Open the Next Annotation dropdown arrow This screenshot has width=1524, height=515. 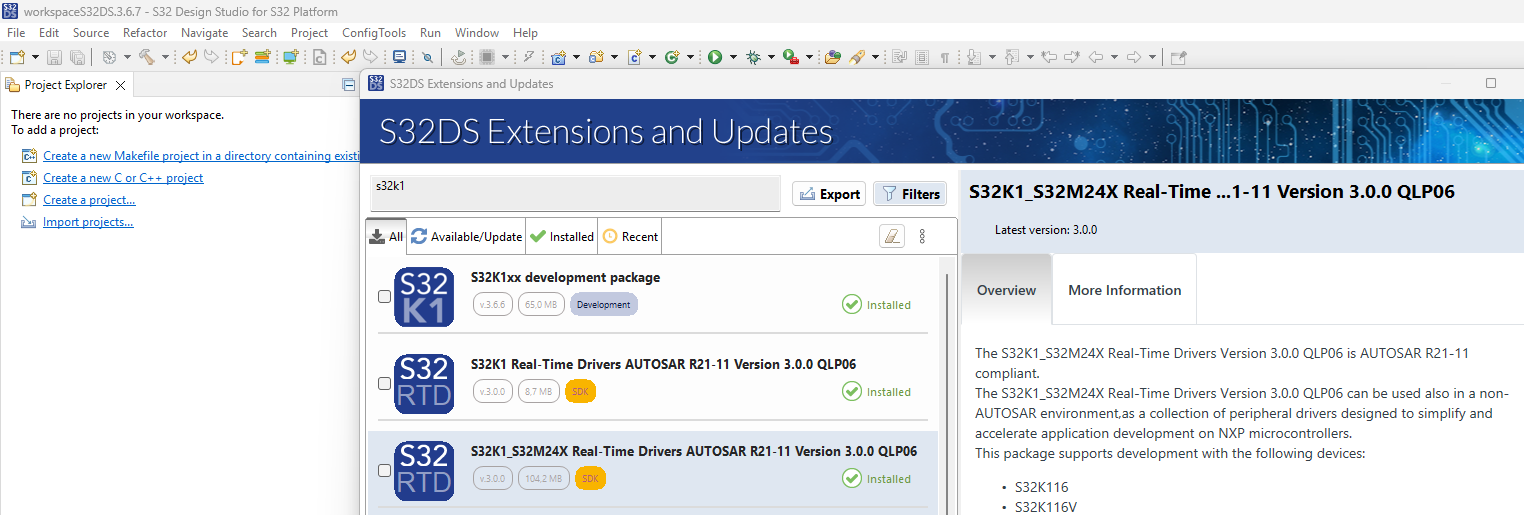[992, 57]
